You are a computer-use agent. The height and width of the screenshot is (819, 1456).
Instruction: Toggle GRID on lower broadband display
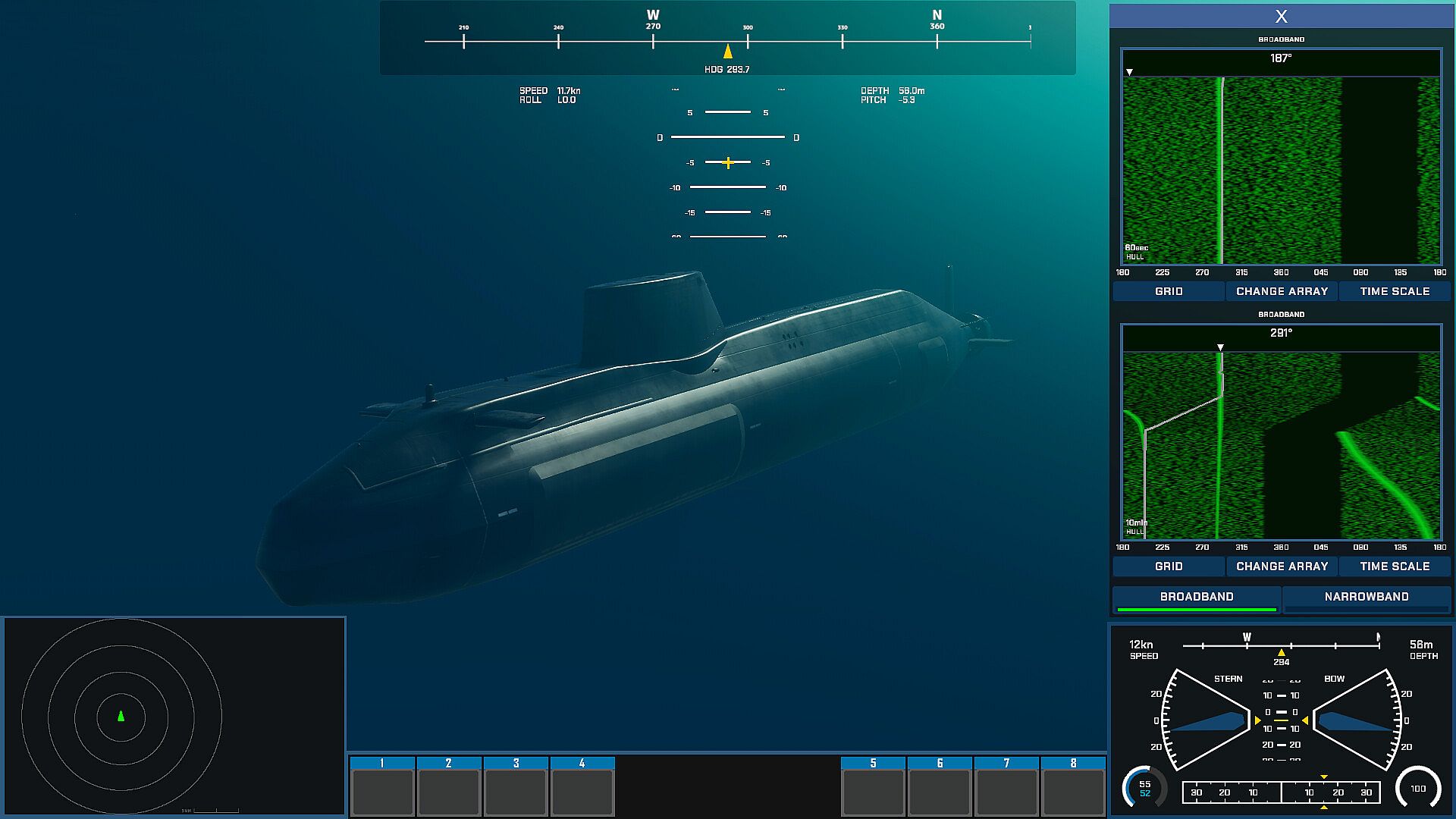coord(1168,566)
